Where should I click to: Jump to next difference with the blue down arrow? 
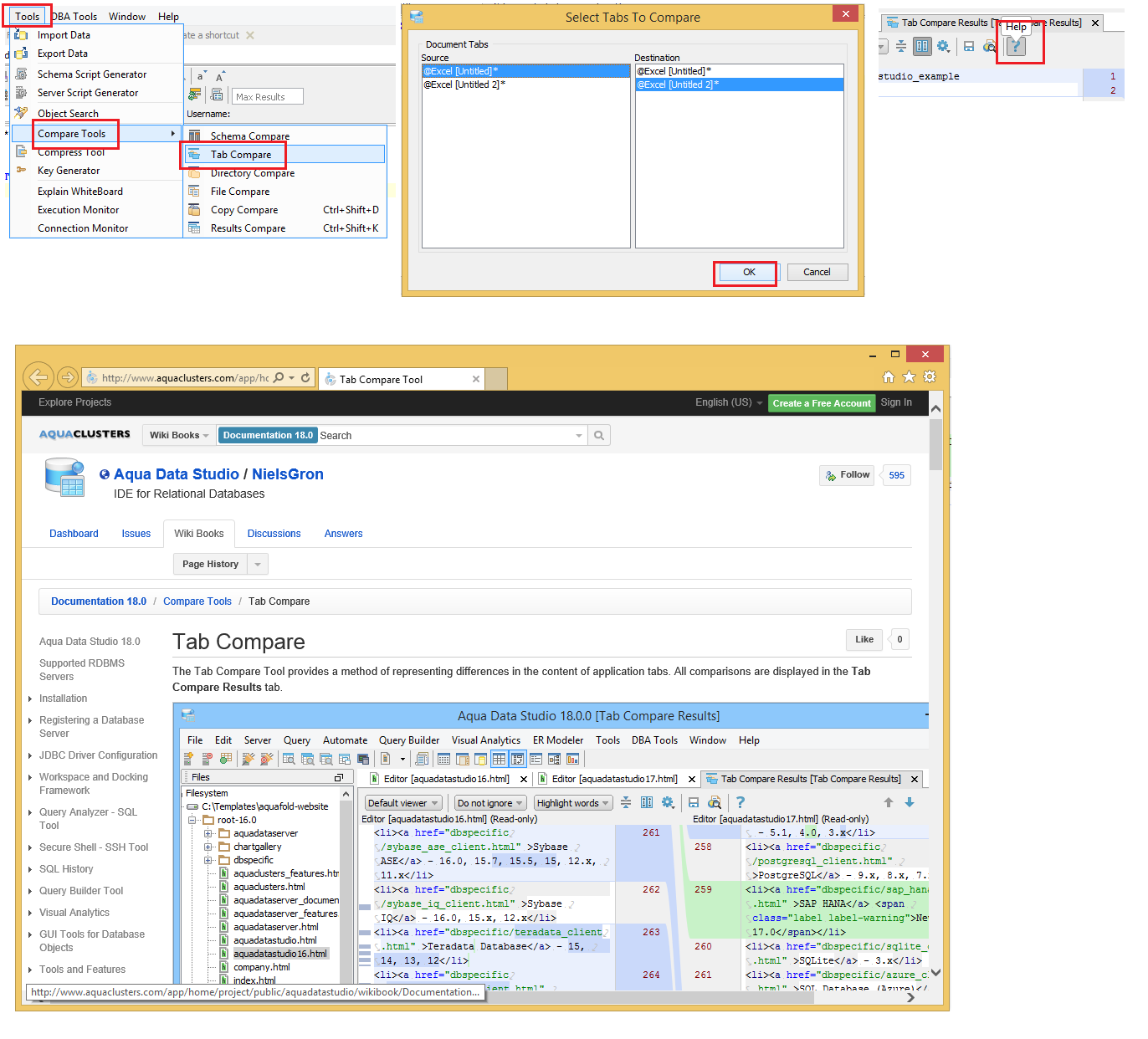tap(910, 802)
